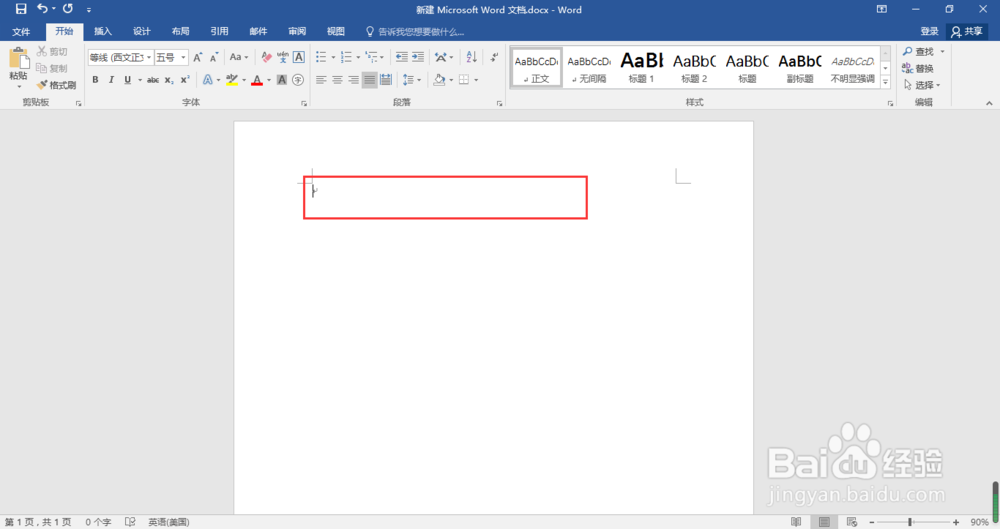1000x529 pixels.
Task: Click the Enclosed Character (字) icon
Action: click(298, 80)
